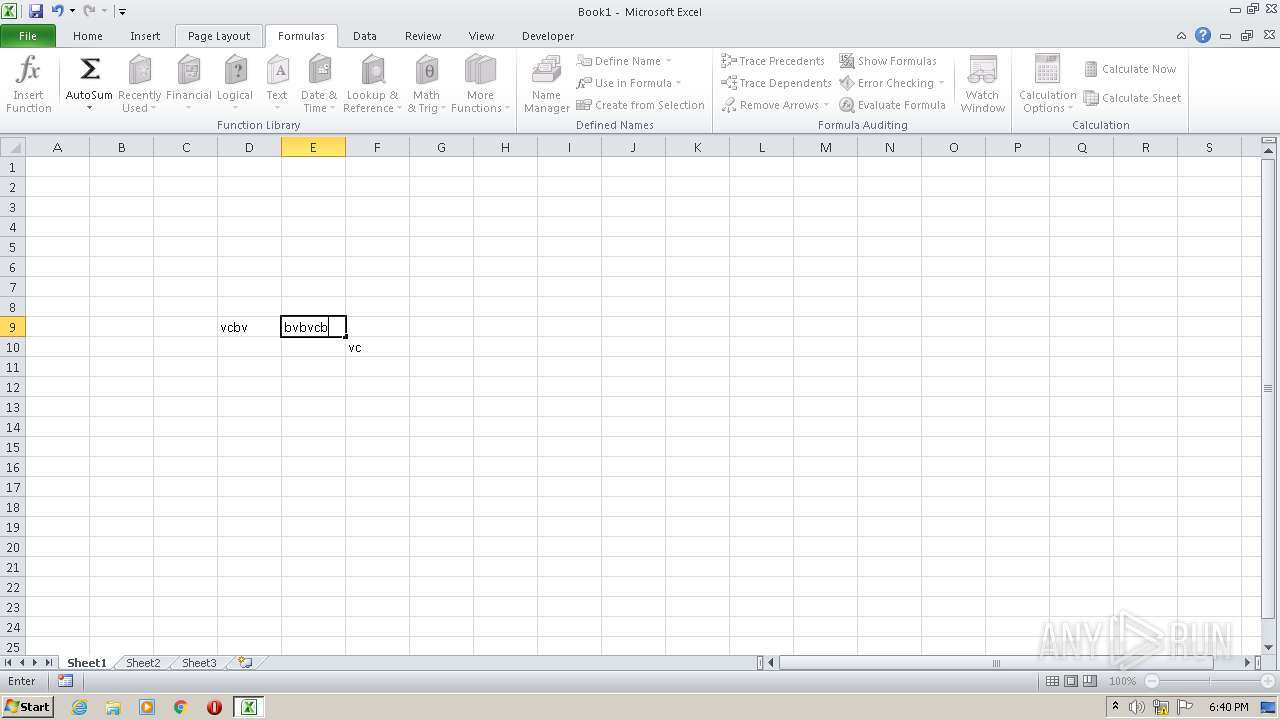Image resolution: width=1280 pixels, height=720 pixels.
Task: Click Define Name button
Action: pos(620,61)
